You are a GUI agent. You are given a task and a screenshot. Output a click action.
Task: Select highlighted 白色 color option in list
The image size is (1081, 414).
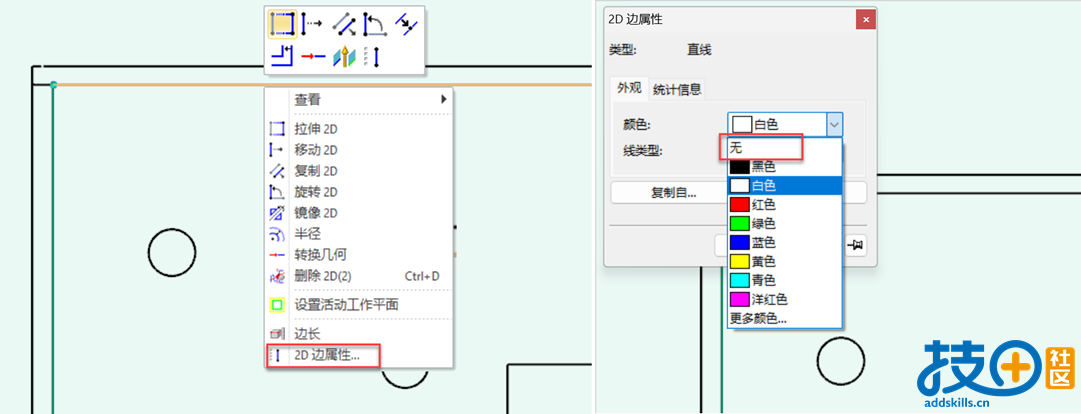(785, 185)
